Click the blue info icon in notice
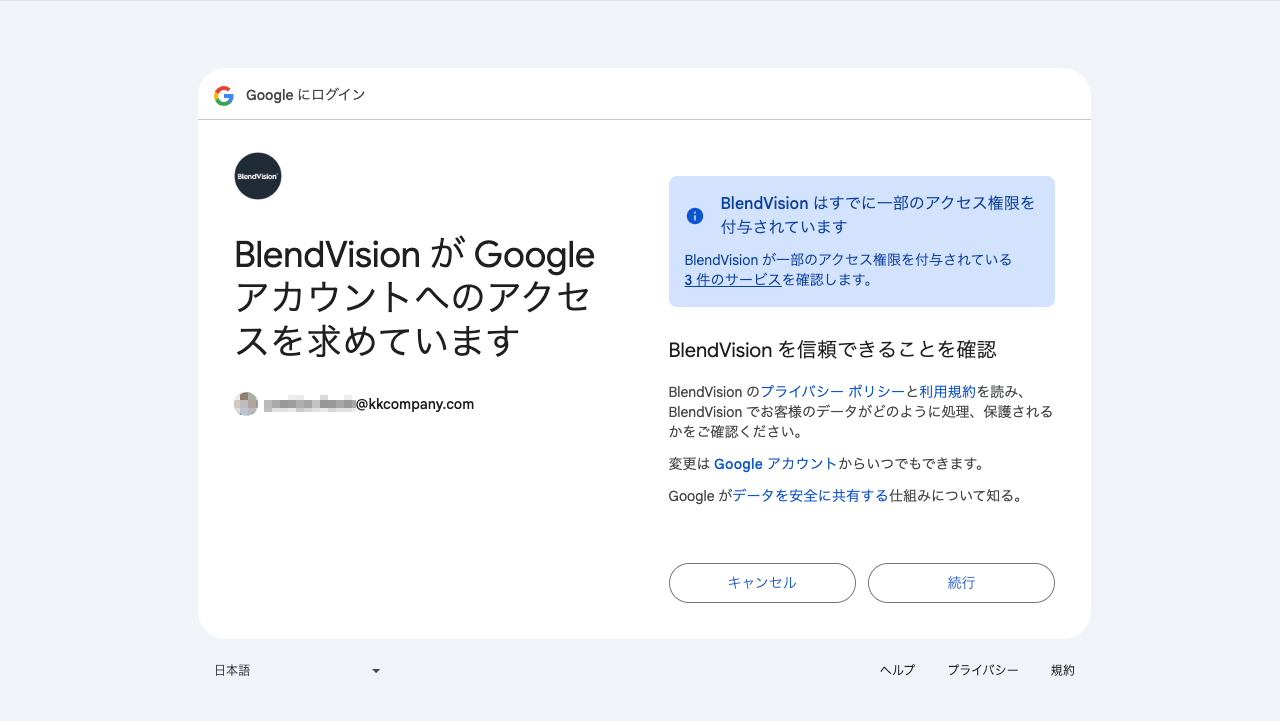Viewport: 1280px width, 721px height. (695, 216)
